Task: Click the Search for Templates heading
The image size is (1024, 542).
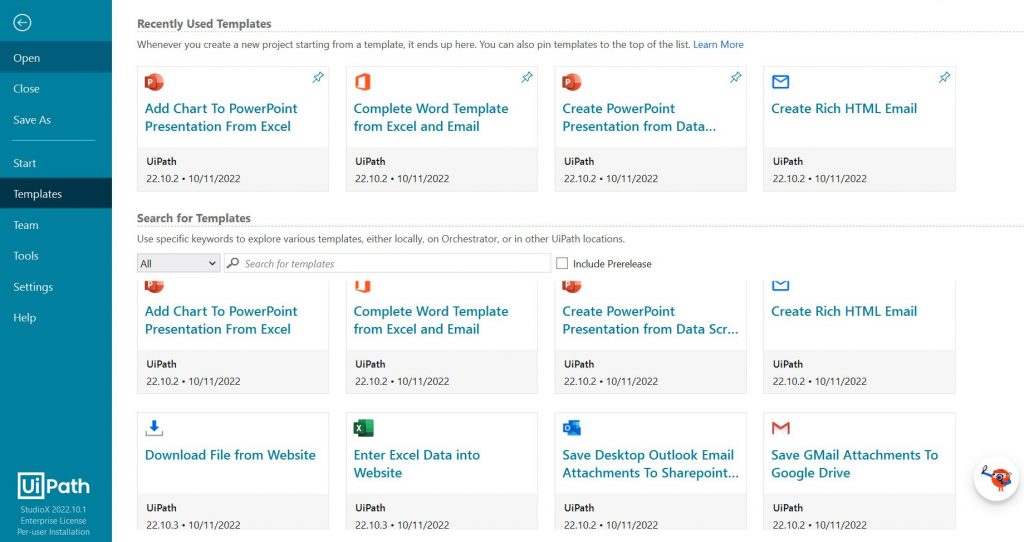Action: pos(194,218)
